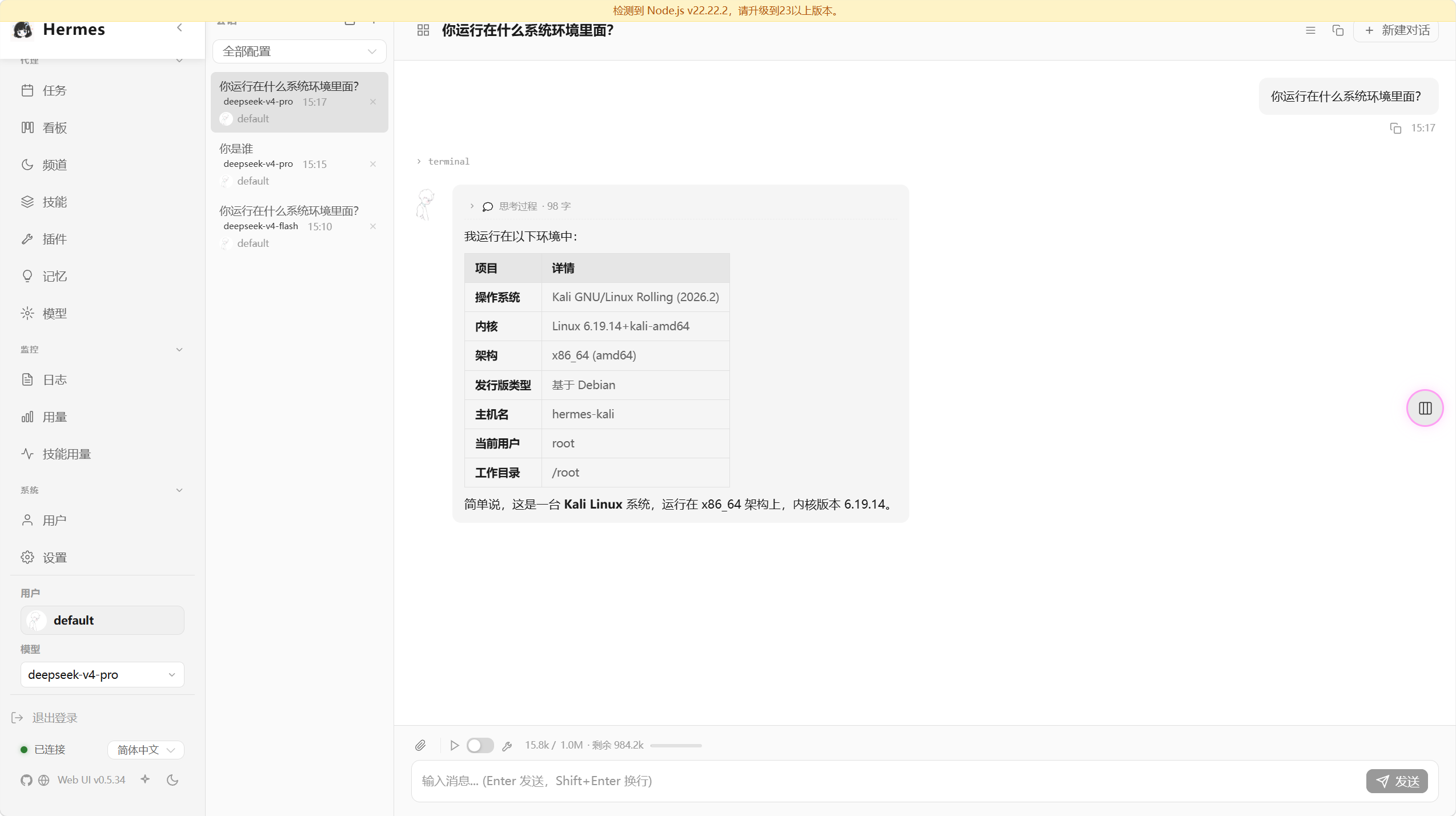
Task: Click the user message bubble
Action: [x=1348, y=97]
